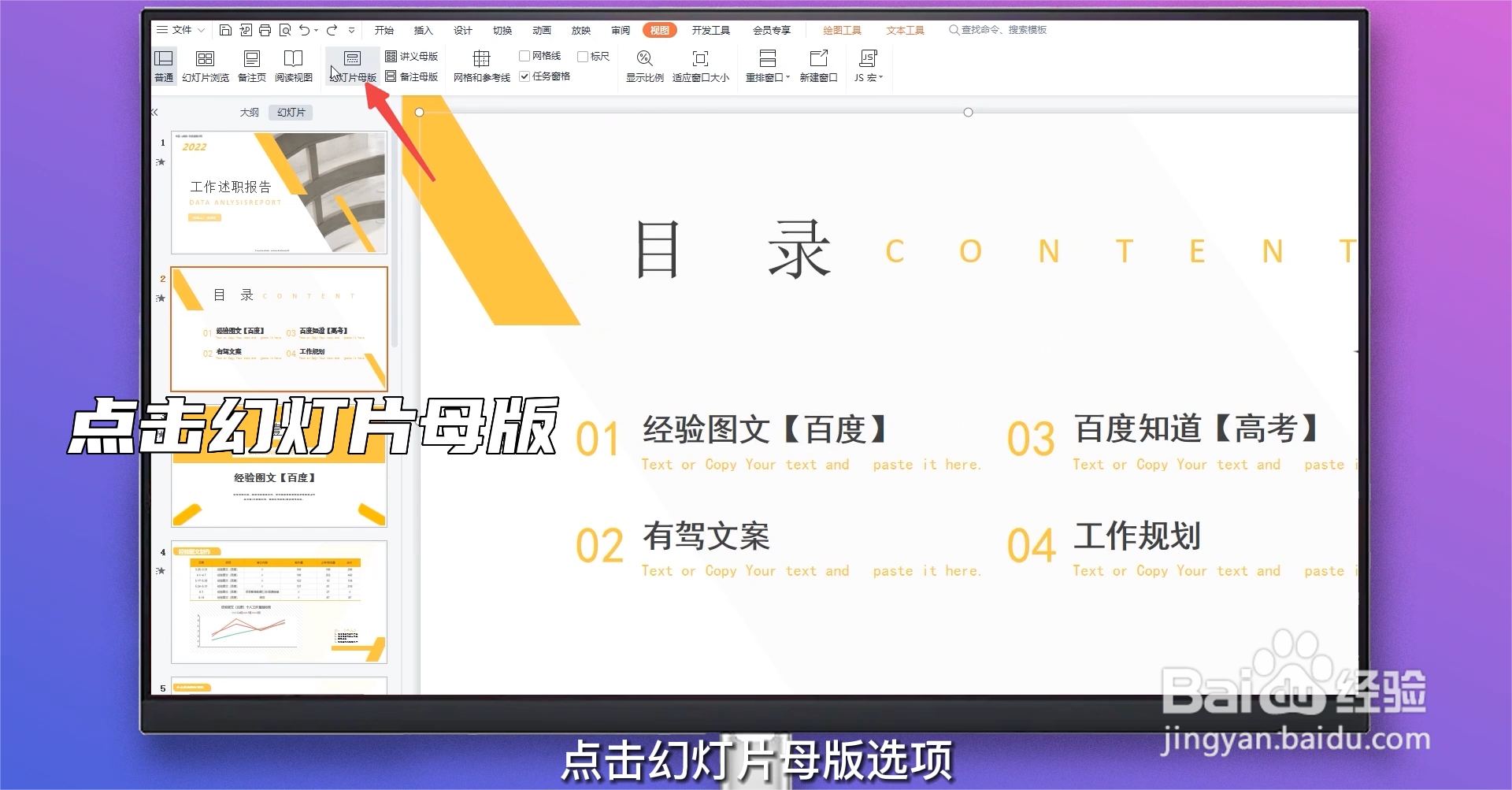Click the top-center selection handle of the shape
1512x790 pixels.
(x=969, y=113)
